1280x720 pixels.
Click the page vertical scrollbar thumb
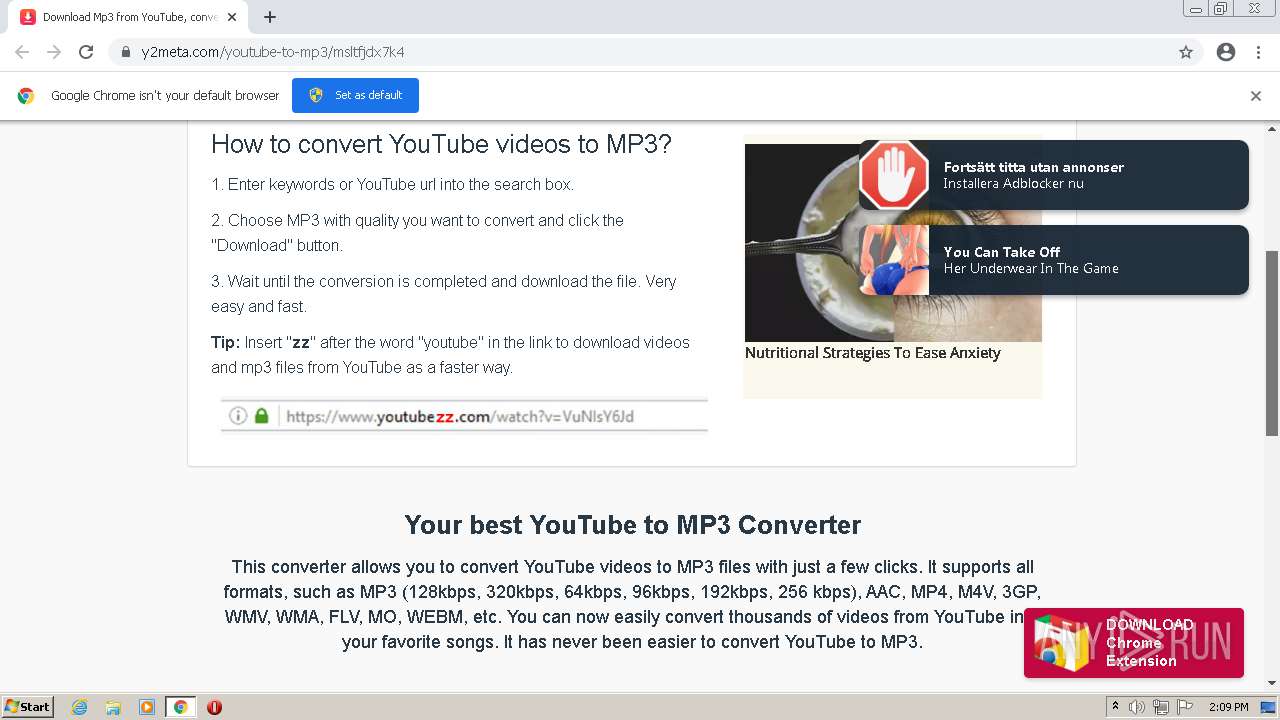[x=1272, y=343]
